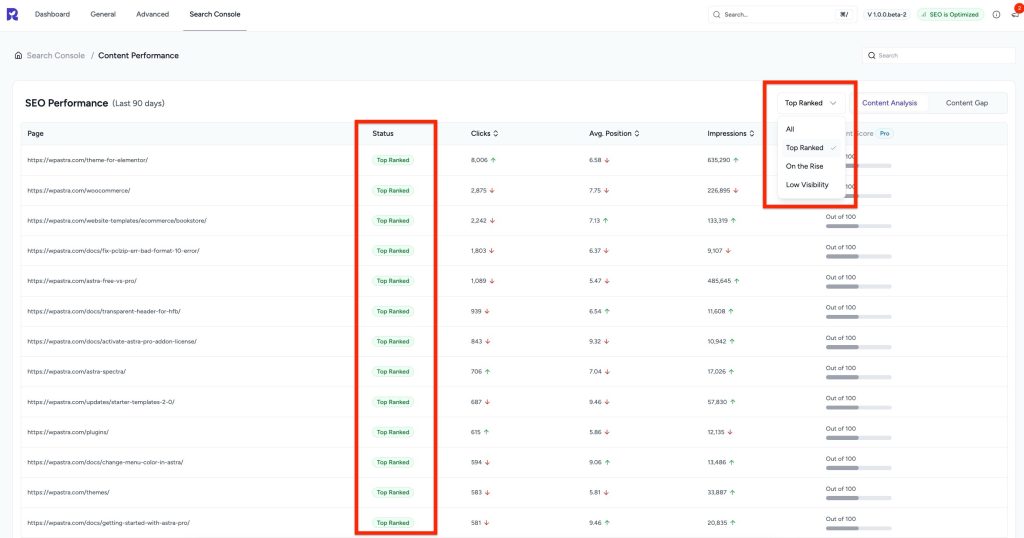Click the Status column header
This screenshot has width=1024, height=538.
coord(383,133)
